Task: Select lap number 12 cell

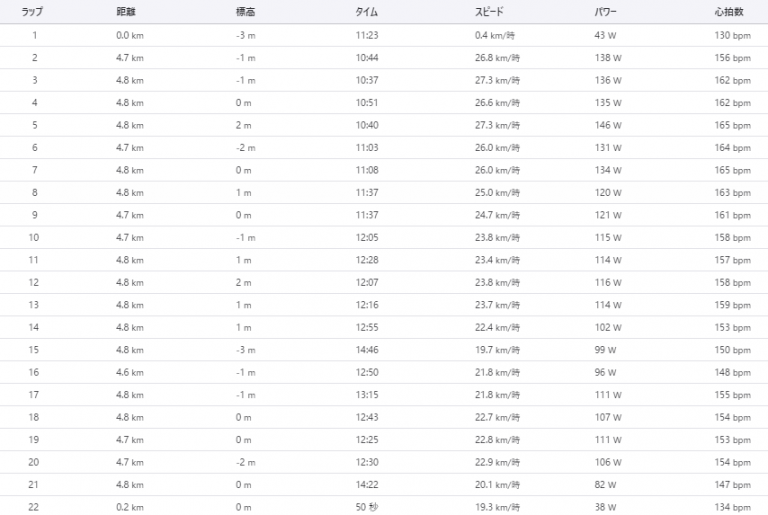Action: (x=34, y=282)
